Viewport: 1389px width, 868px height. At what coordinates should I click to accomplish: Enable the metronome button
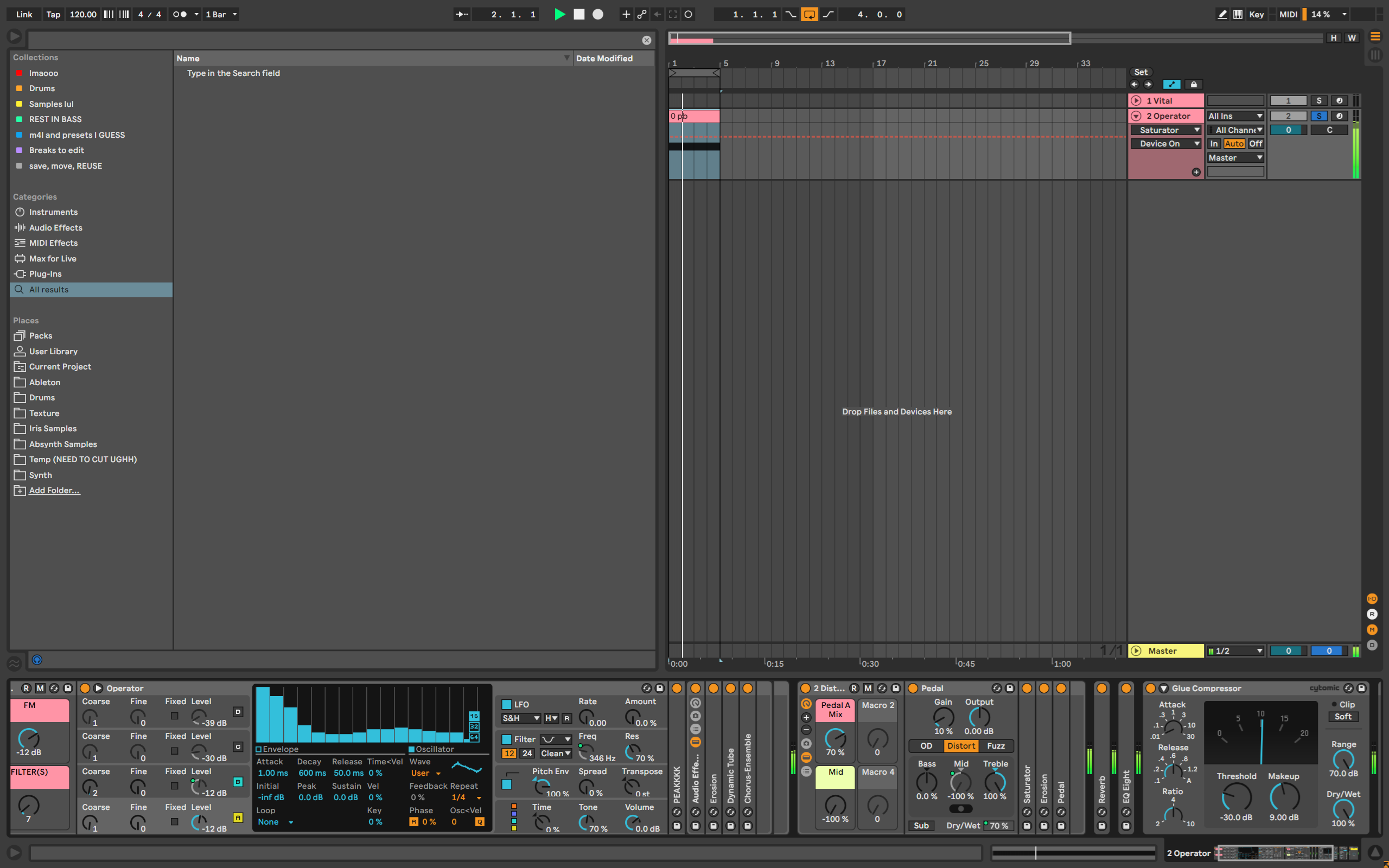(x=180, y=14)
